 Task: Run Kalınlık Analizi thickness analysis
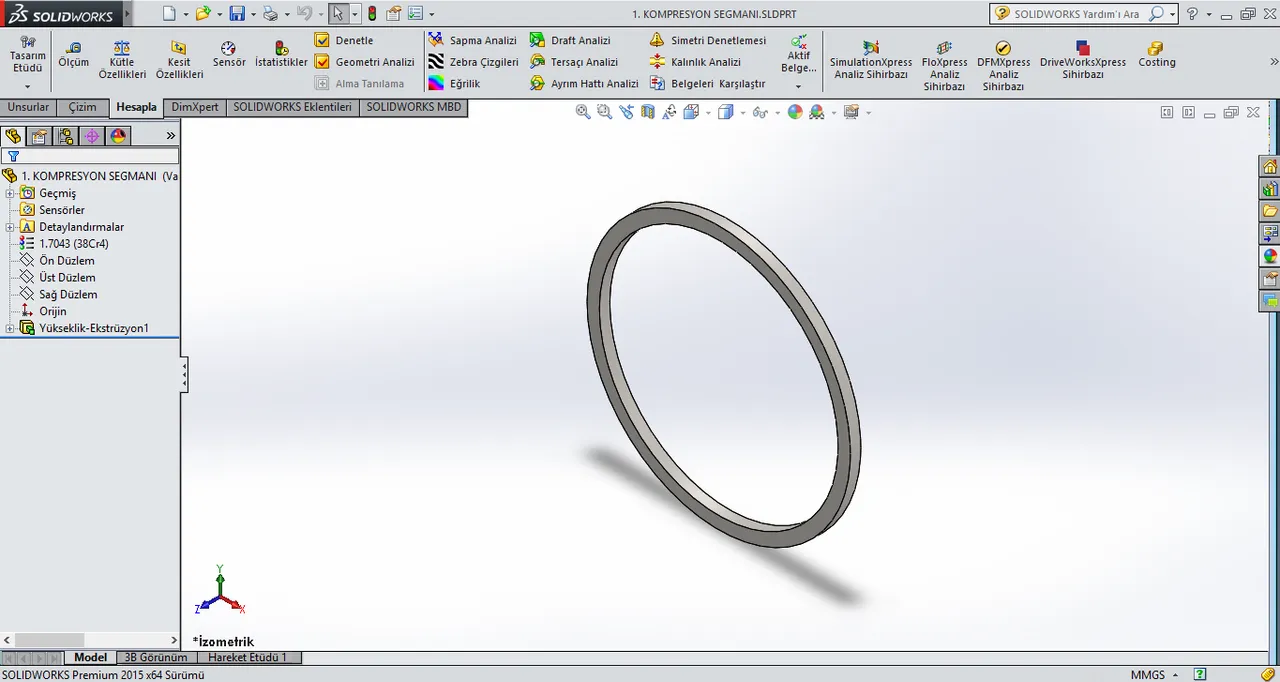[695, 62]
